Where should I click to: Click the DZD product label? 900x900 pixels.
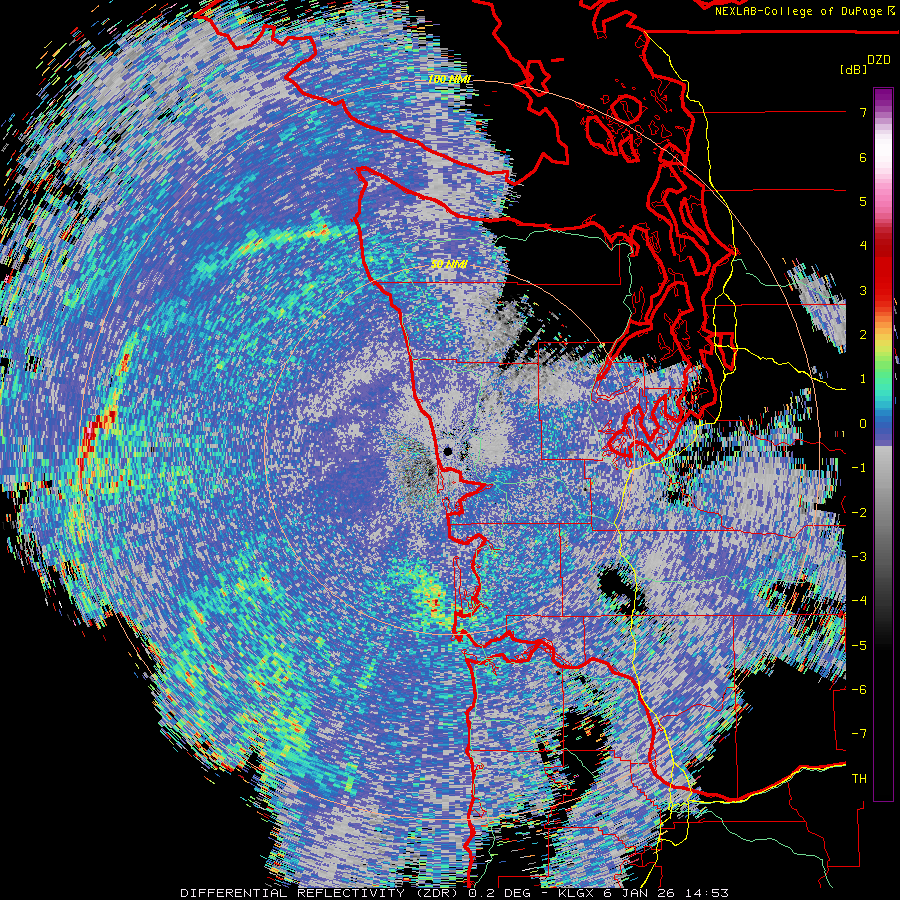879,60
